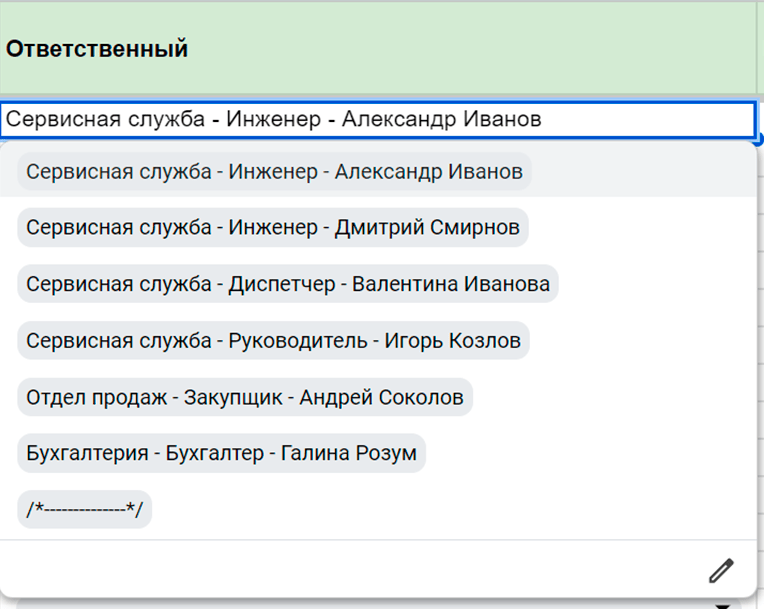Click empty footer area left of pencil
764x609 pixels.
[x=350, y=570]
